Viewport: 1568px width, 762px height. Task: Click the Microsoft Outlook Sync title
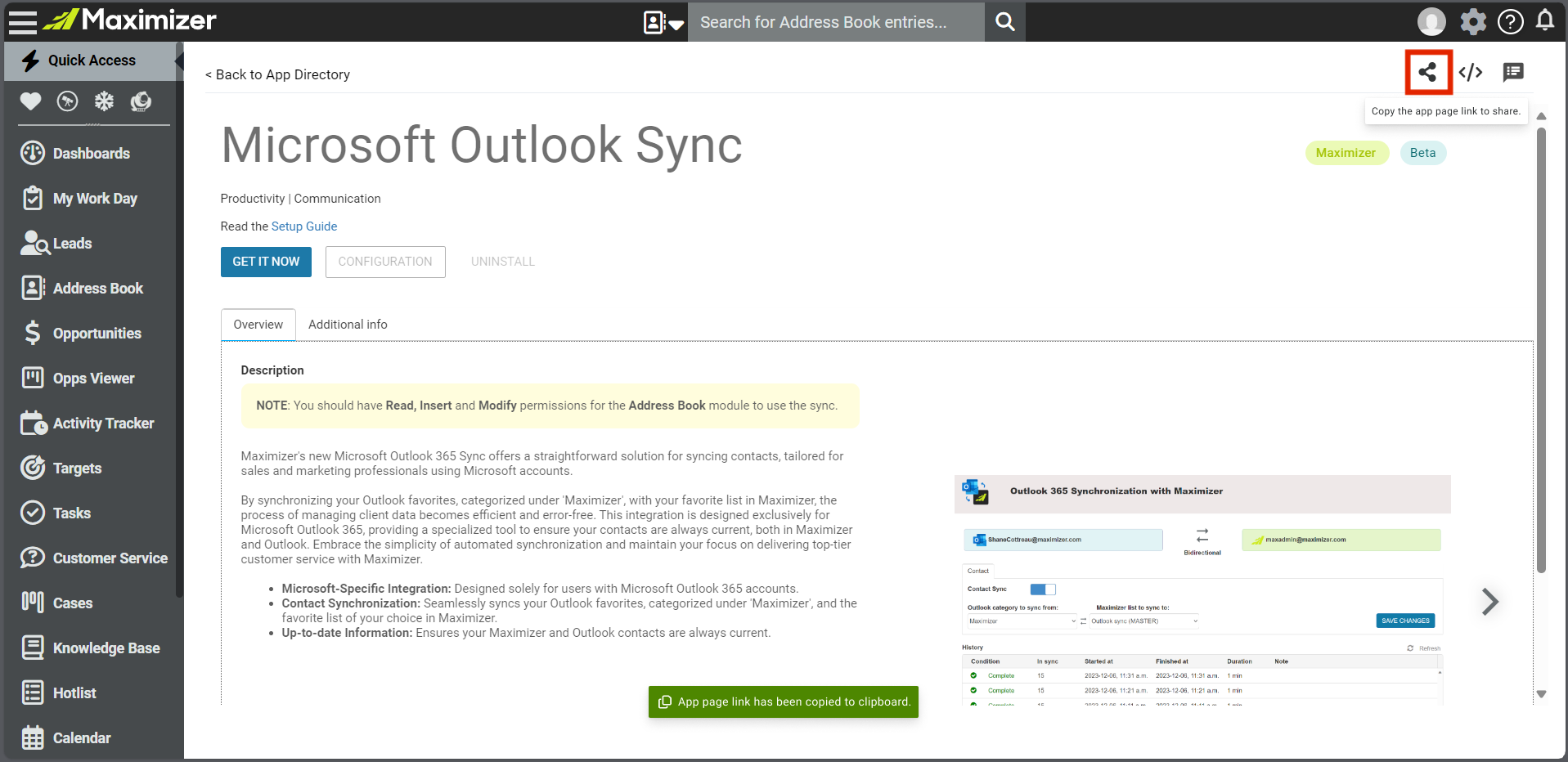pos(482,146)
